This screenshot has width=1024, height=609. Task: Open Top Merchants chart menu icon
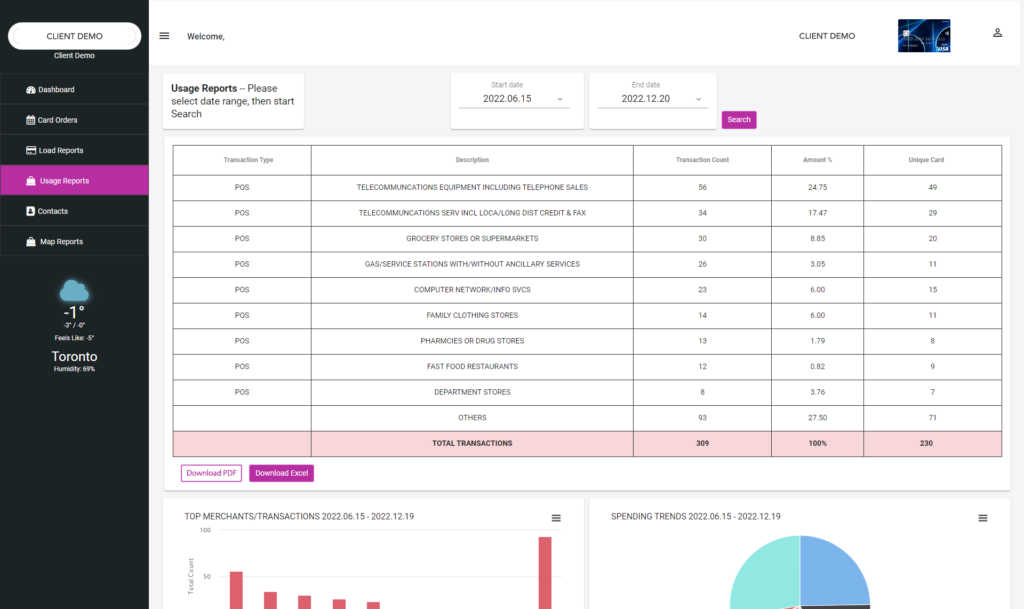tap(556, 518)
